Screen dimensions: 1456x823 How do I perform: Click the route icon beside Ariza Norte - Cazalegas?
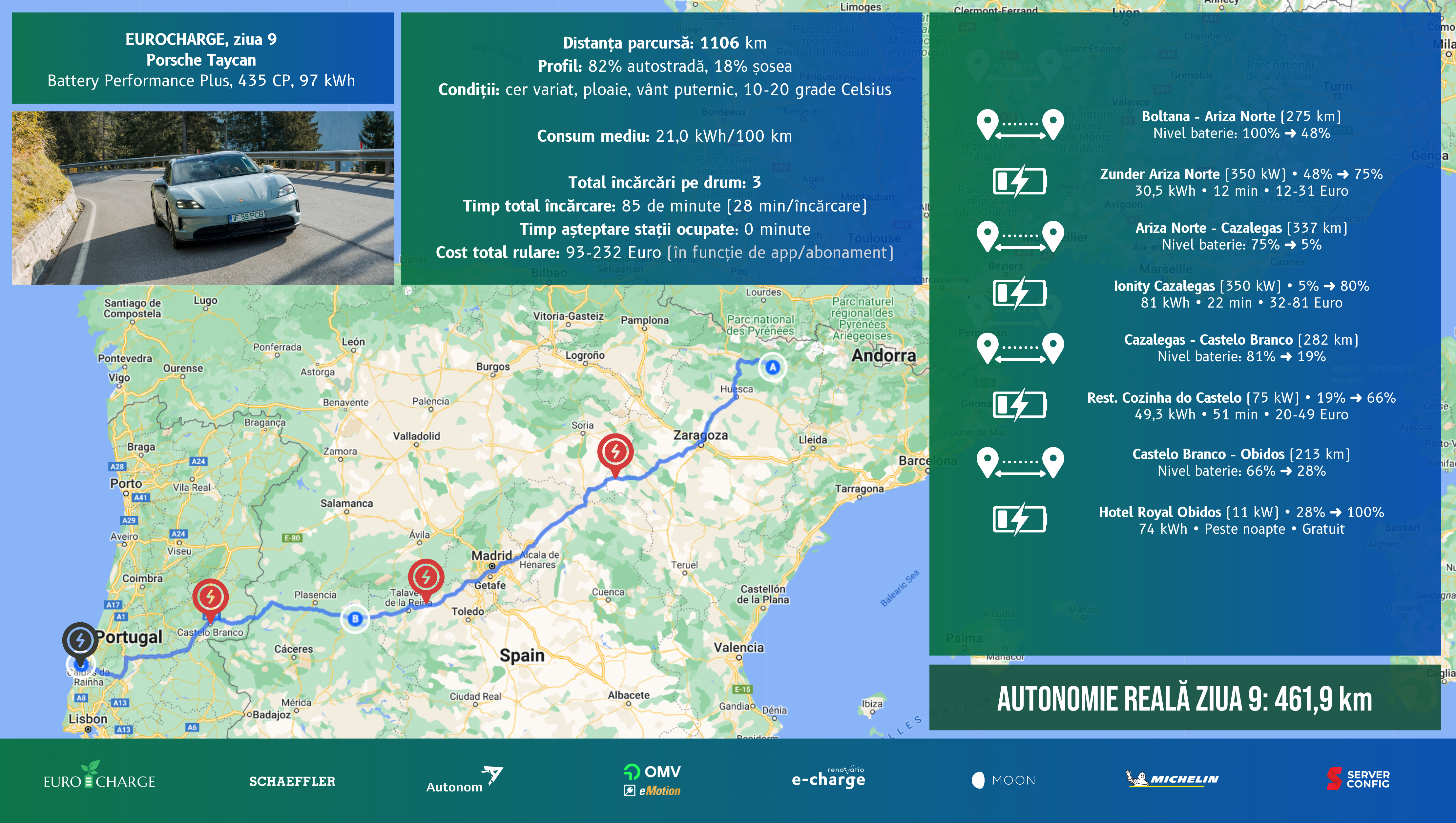pyautogui.click(x=1020, y=237)
